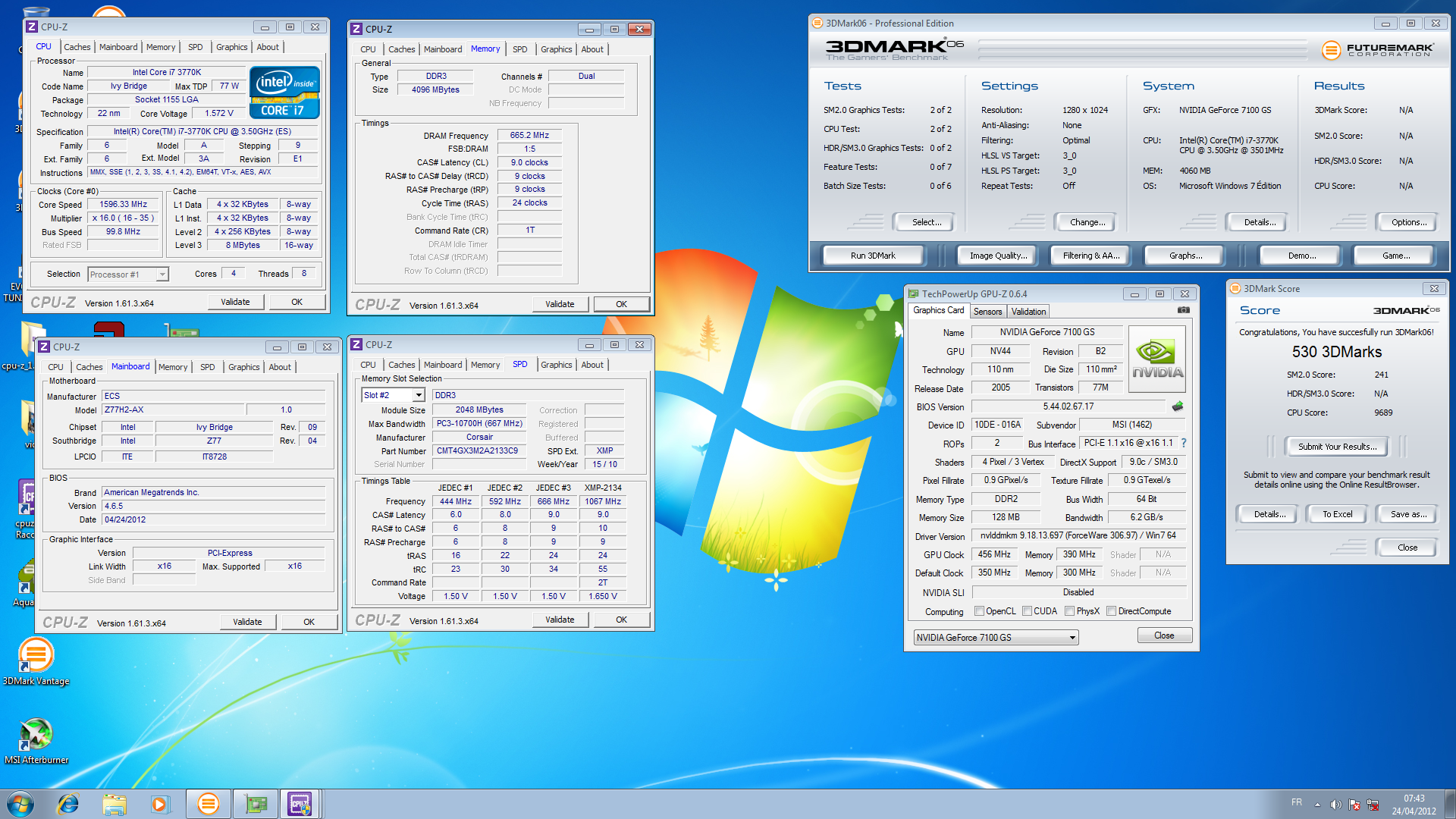Click GPU-Z screenshot camera icon
Image resolution: width=1456 pixels, height=819 pixels.
[x=1183, y=310]
